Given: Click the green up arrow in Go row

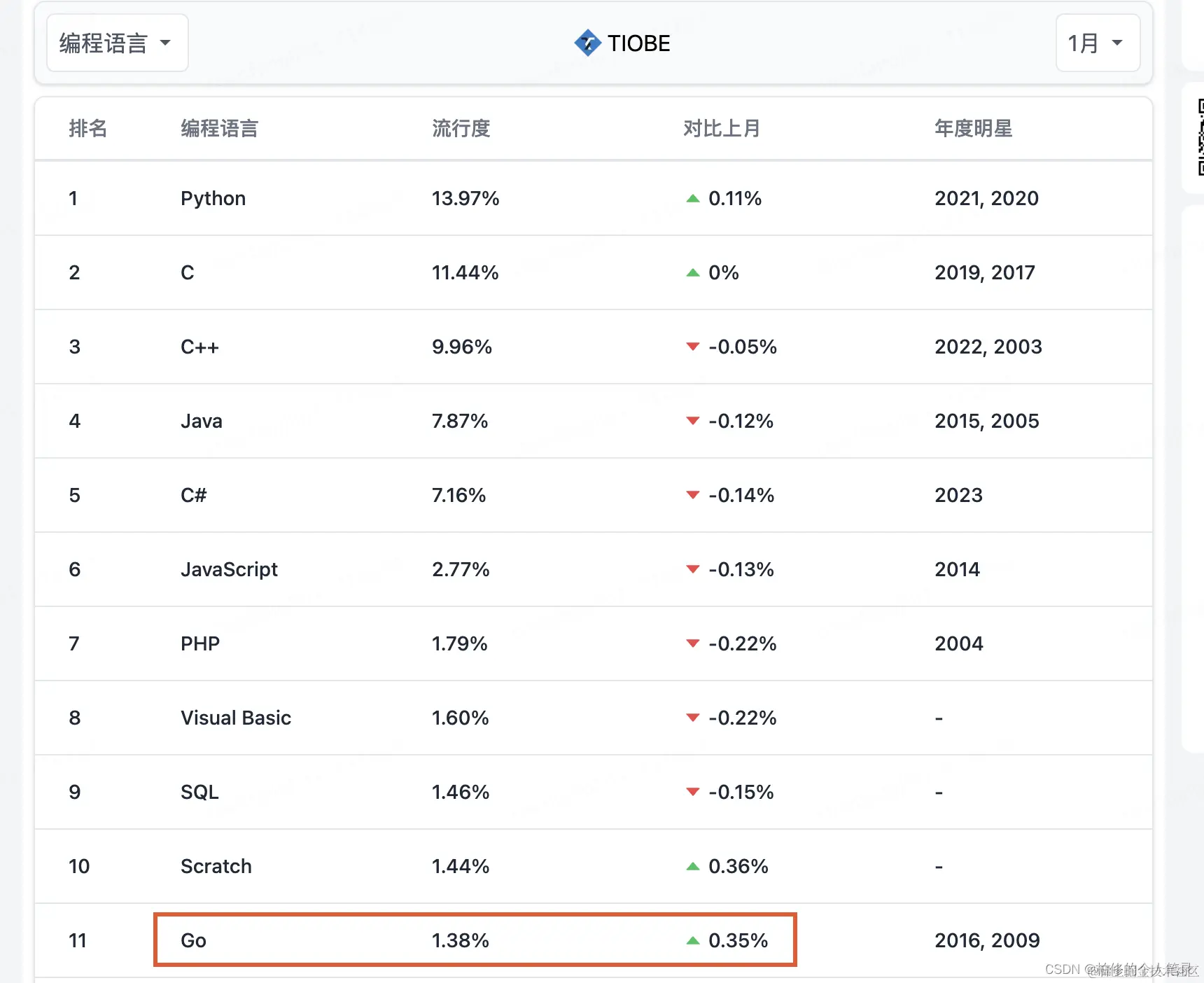Looking at the screenshot, I should click(693, 941).
